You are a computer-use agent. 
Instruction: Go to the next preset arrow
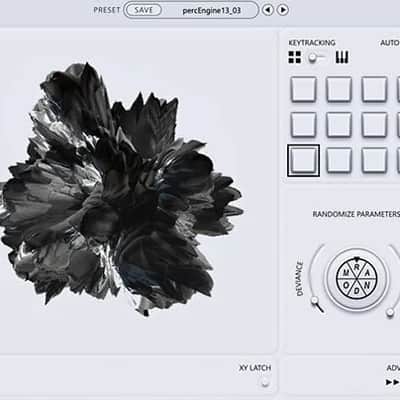[x=283, y=10]
